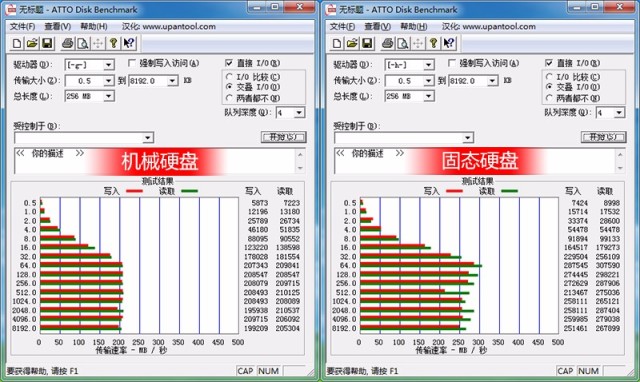
Task: Click www.upantool.com text in left menu bar
Action: (x=179, y=27)
